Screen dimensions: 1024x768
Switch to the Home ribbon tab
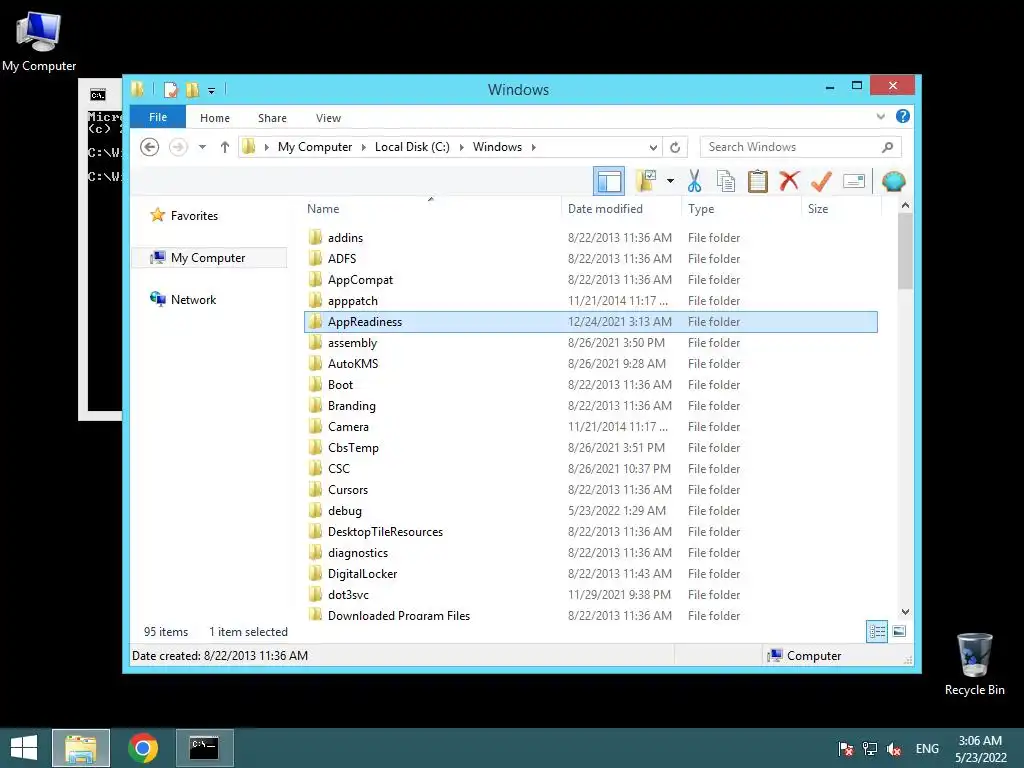tap(215, 118)
